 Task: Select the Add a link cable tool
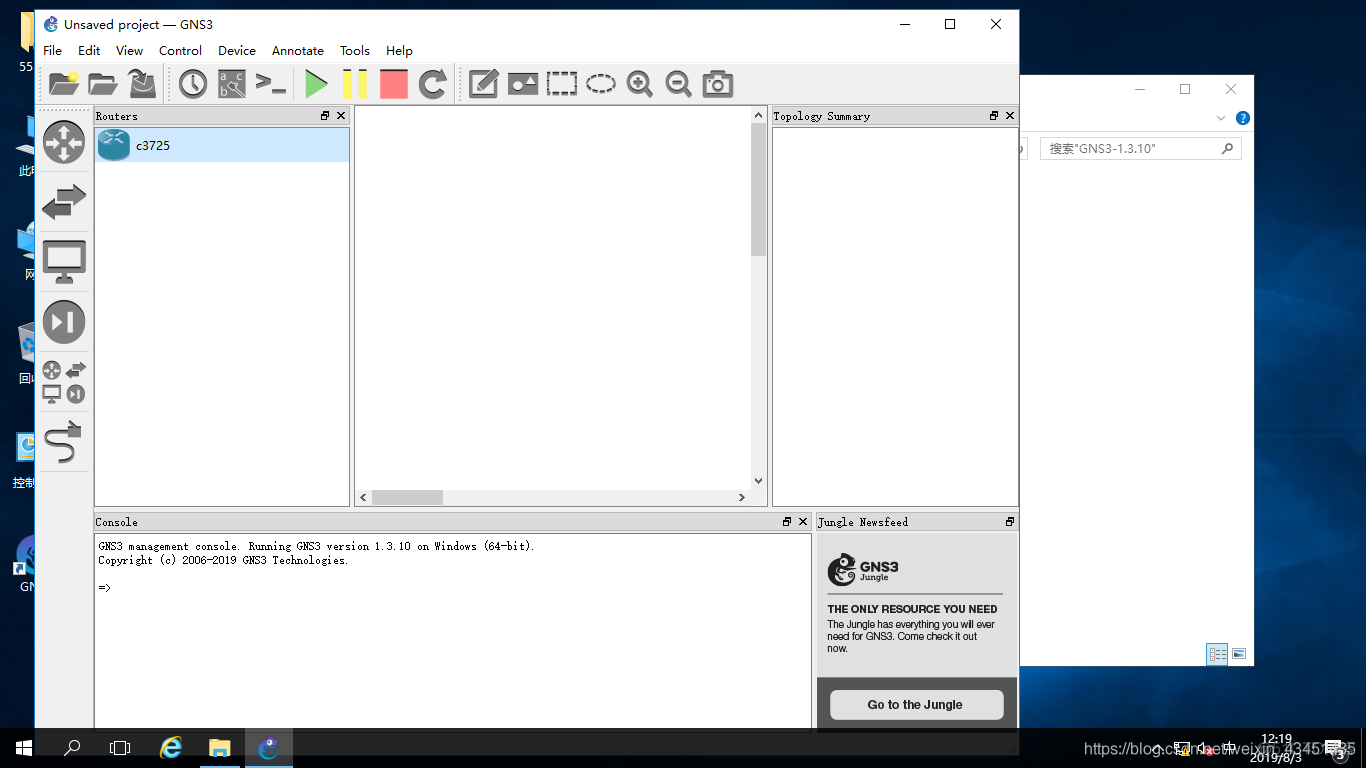pos(64,442)
